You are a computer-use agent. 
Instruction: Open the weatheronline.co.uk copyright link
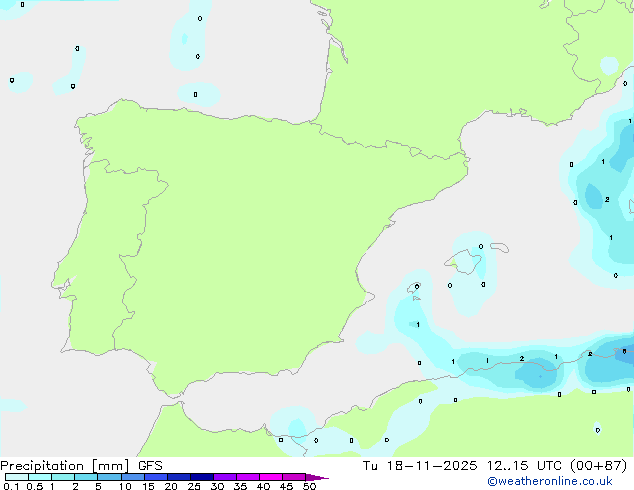[550, 482]
